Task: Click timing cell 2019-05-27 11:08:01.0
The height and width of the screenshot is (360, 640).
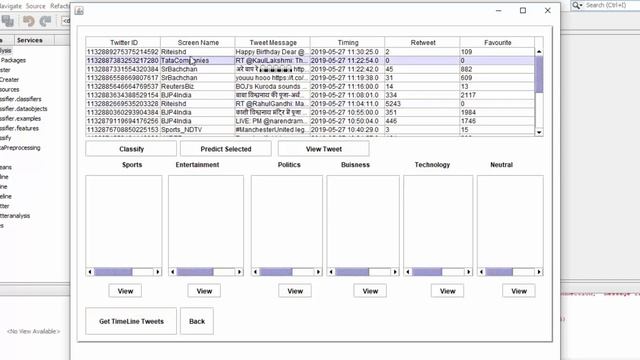Action: [347, 95]
